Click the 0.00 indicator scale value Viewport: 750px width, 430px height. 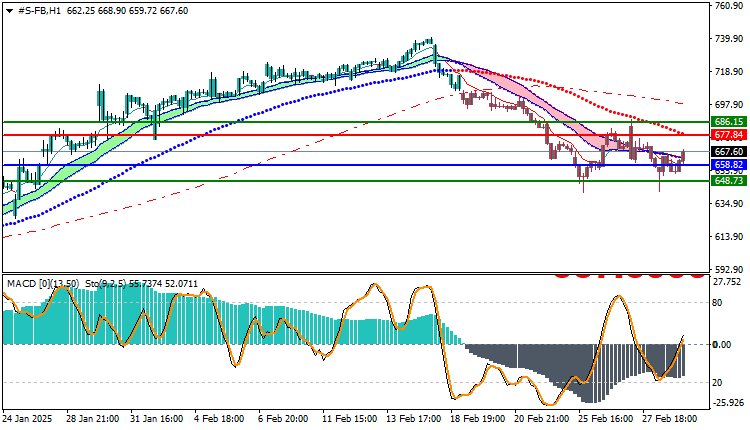coord(722,344)
